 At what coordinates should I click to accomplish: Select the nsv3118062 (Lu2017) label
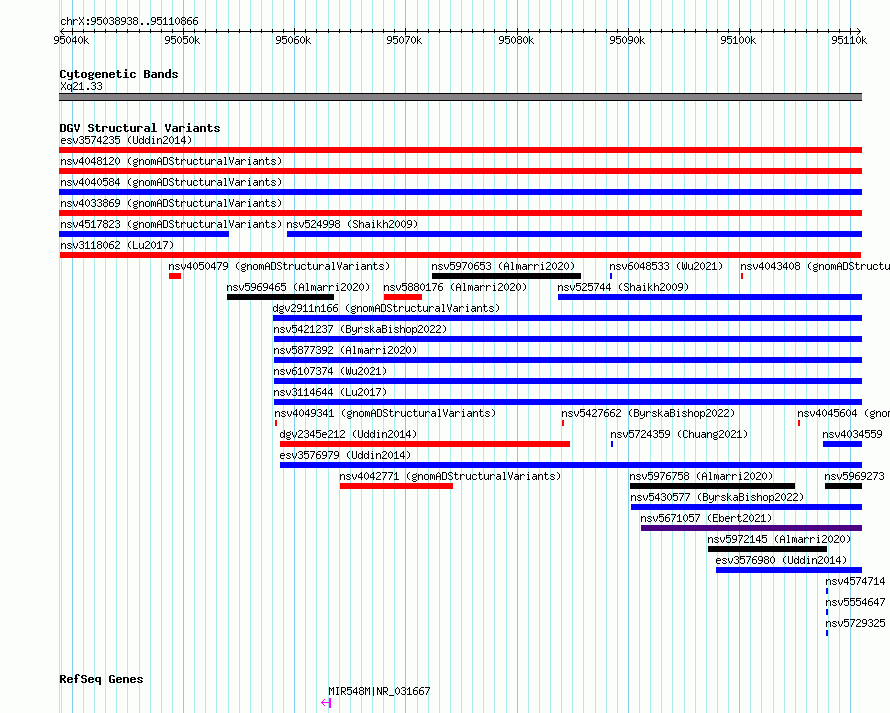[117, 245]
